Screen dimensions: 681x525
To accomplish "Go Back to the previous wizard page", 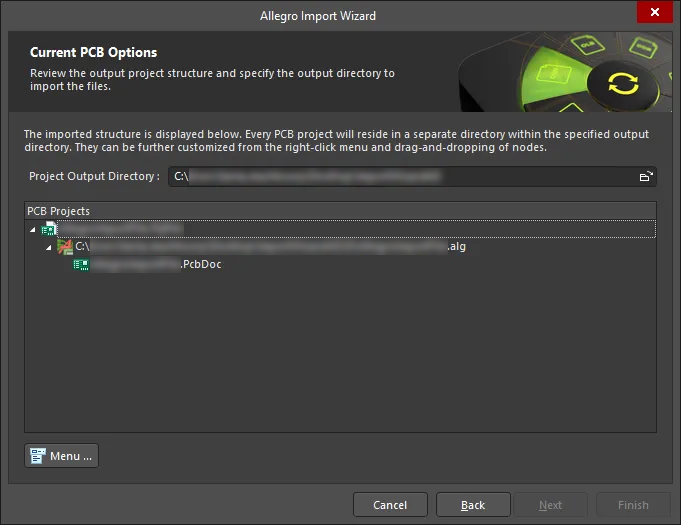I will [473, 505].
